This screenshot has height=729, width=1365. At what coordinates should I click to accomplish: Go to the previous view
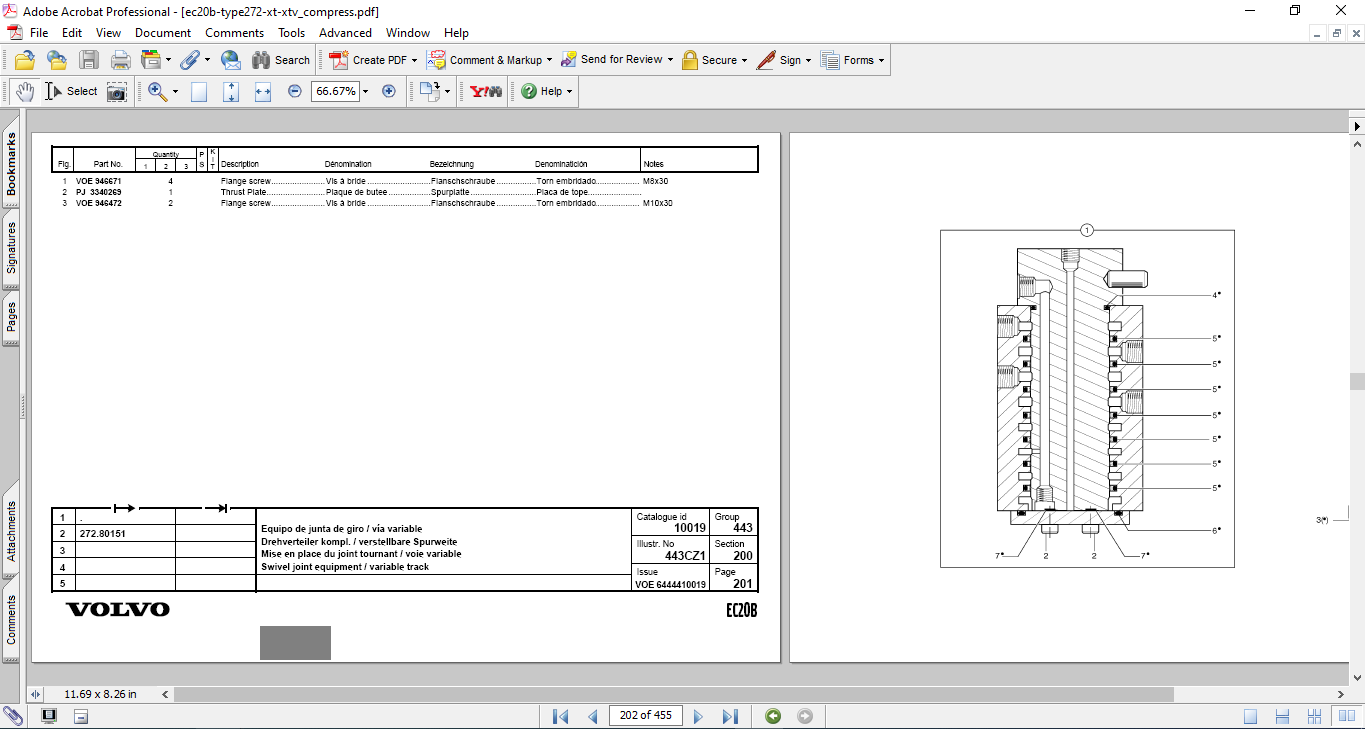772,716
